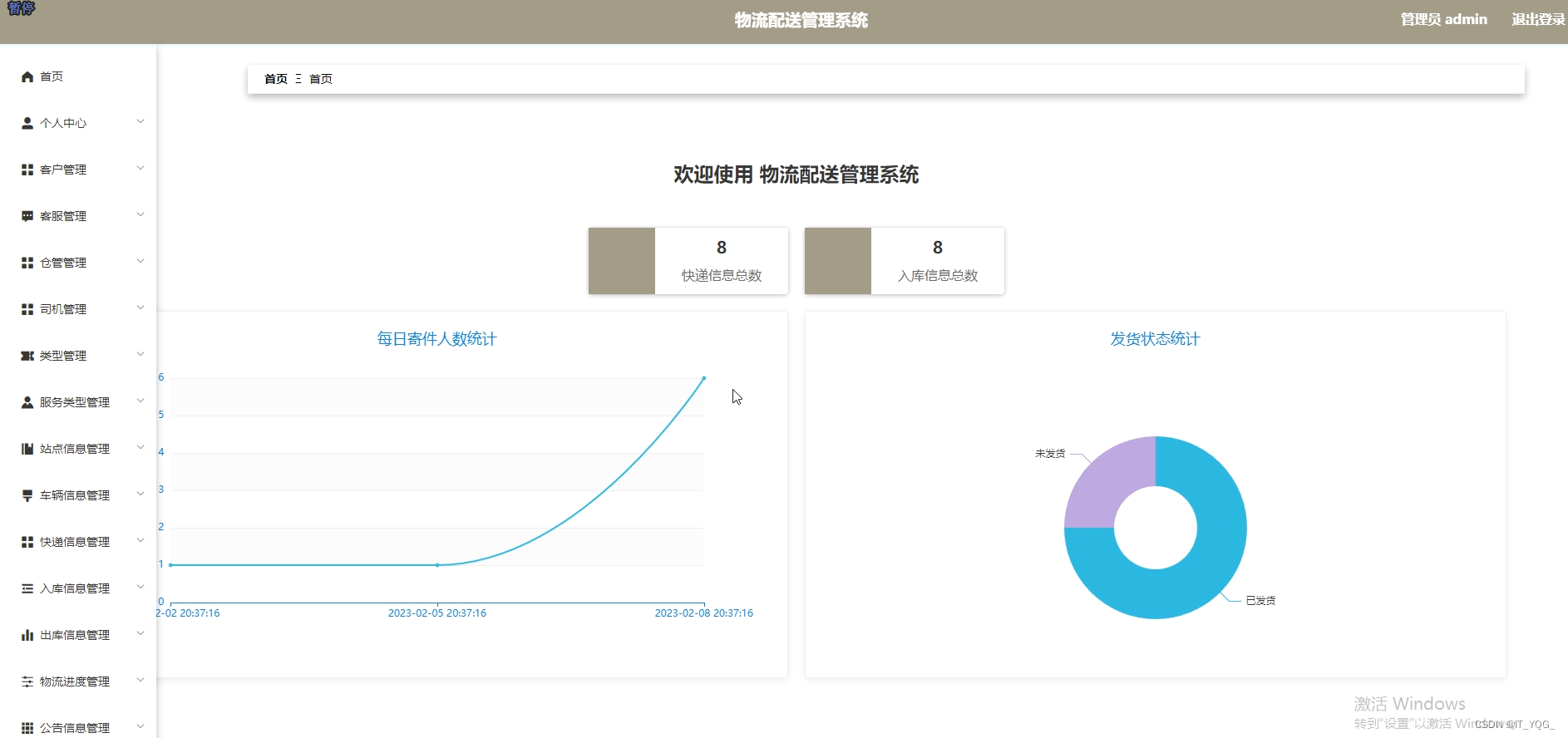Click the bar chart icon for 出库信息管理

pos(27,635)
